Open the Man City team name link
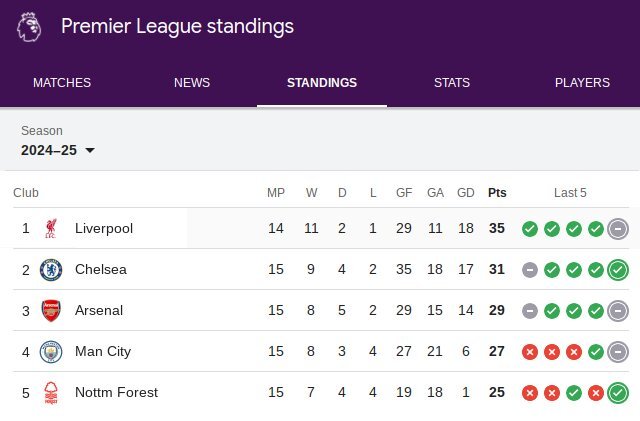The image size is (640, 421). click(x=103, y=352)
